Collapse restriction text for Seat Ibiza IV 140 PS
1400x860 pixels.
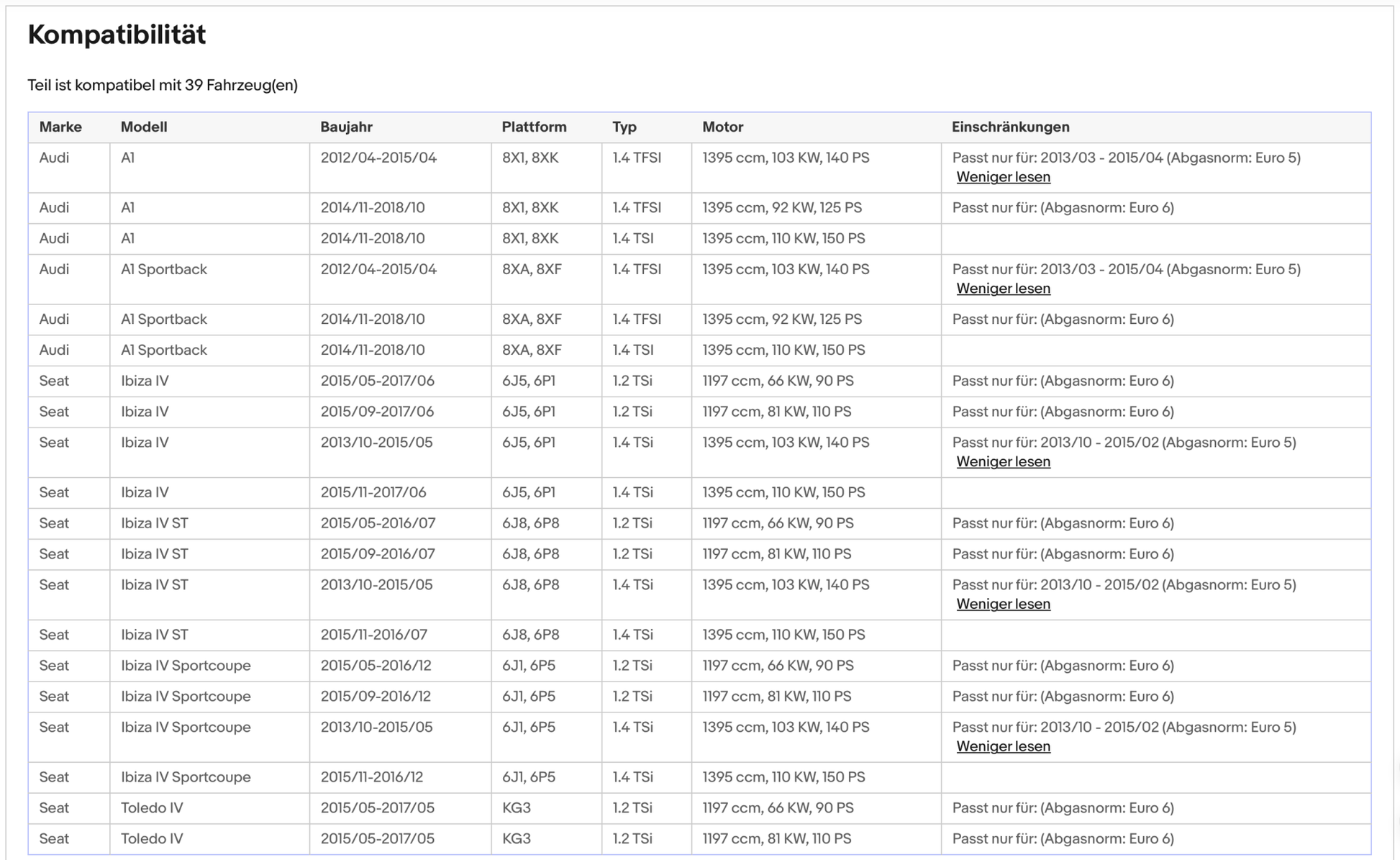point(1003,462)
